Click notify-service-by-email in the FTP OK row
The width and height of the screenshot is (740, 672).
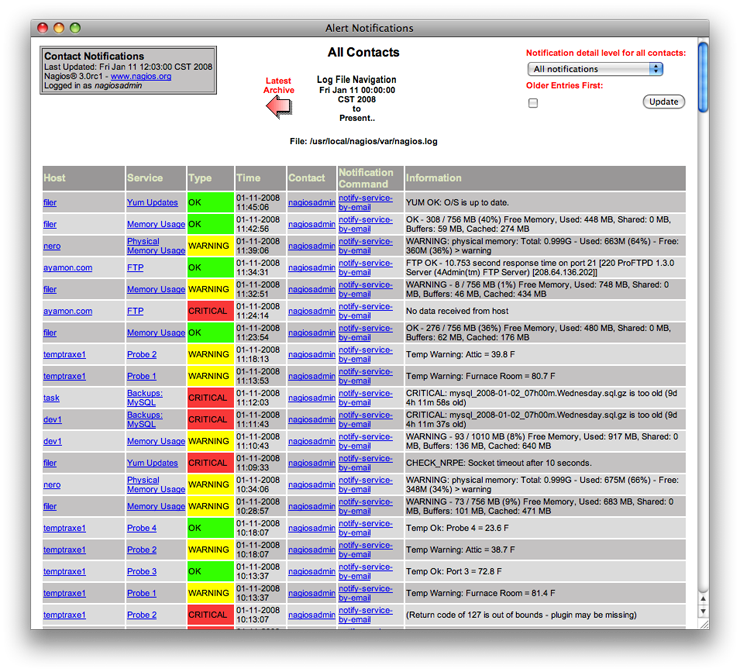point(366,267)
